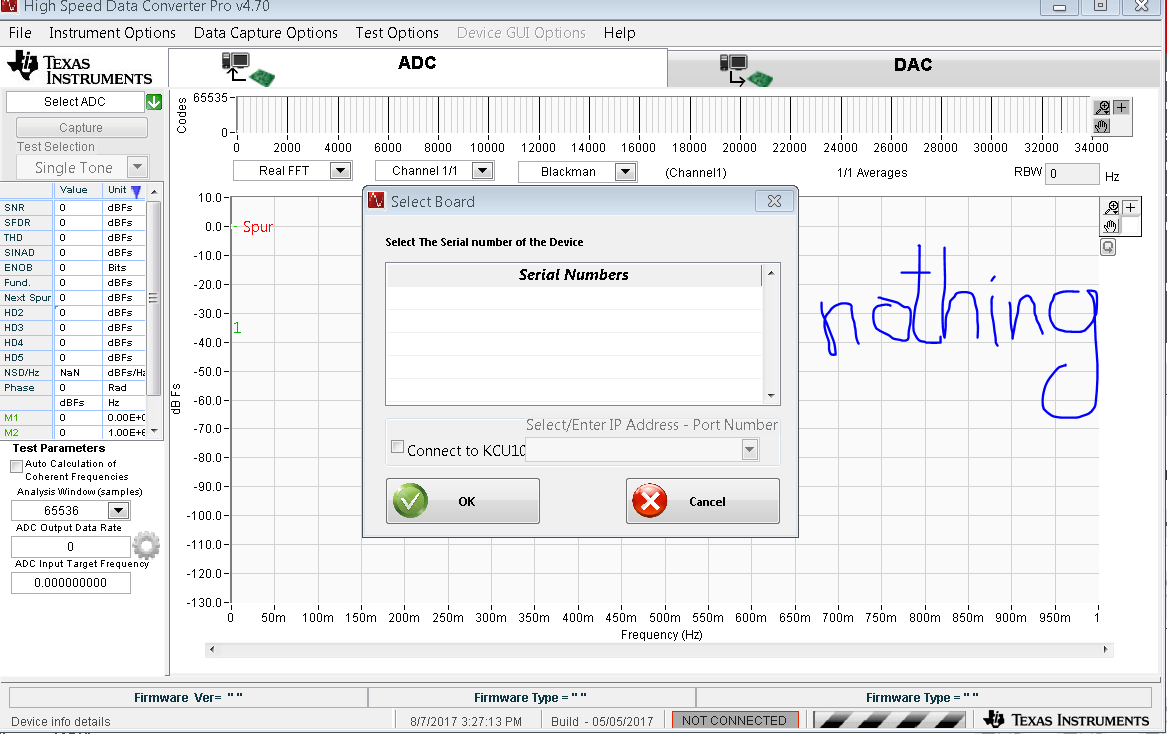Click the Build - 05/05/2017 status entry
1167x734 pixels.
tap(602, 721)
